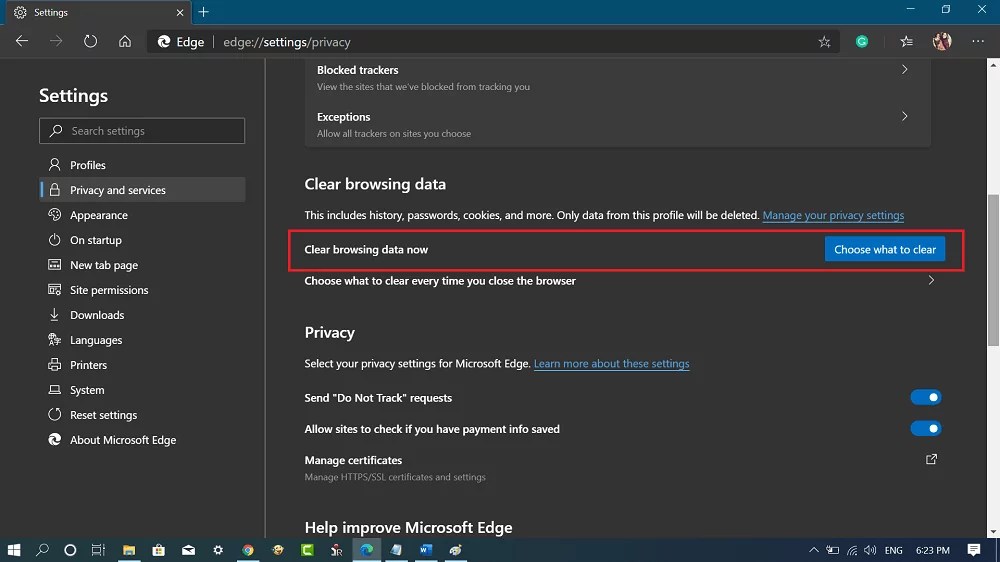Image resolution: width=1000 pixels, height=562 pixels.
Task: Open Microsoft Store from taskbar
Action: point(159,550)
